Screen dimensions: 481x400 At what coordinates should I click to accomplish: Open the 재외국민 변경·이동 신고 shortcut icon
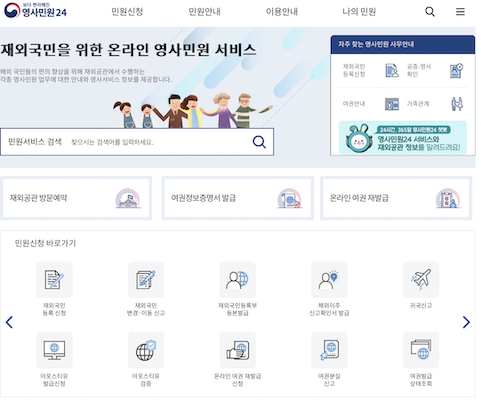point(146,280)
